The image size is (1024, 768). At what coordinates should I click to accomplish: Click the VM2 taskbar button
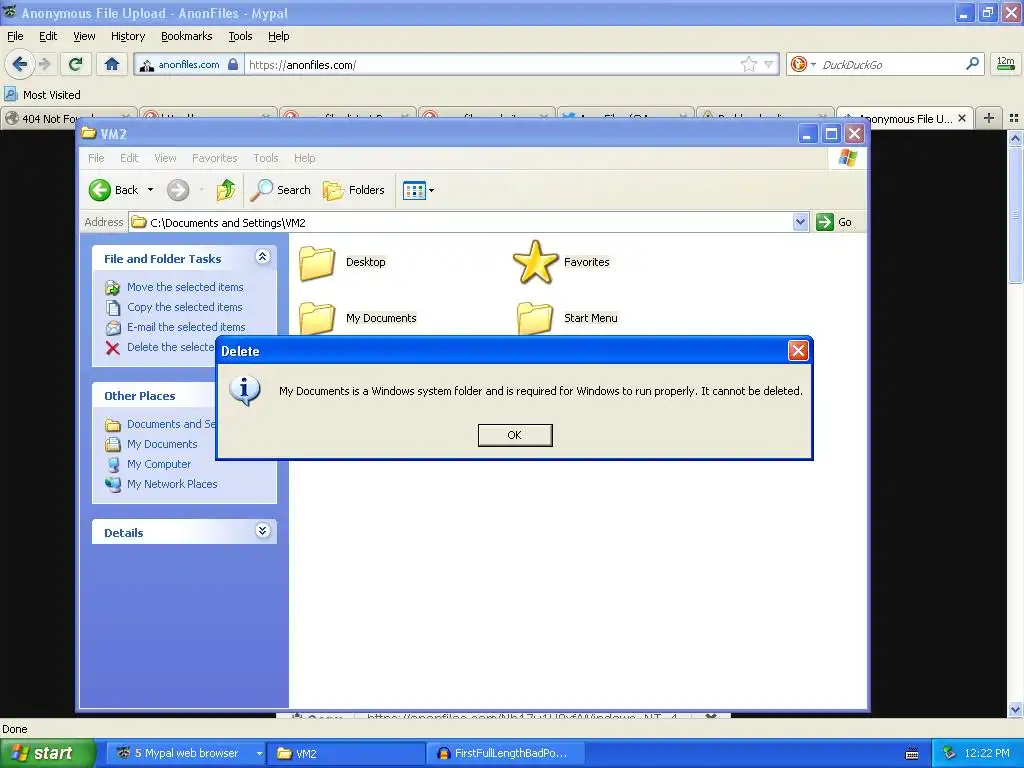(x=346, y=753)
